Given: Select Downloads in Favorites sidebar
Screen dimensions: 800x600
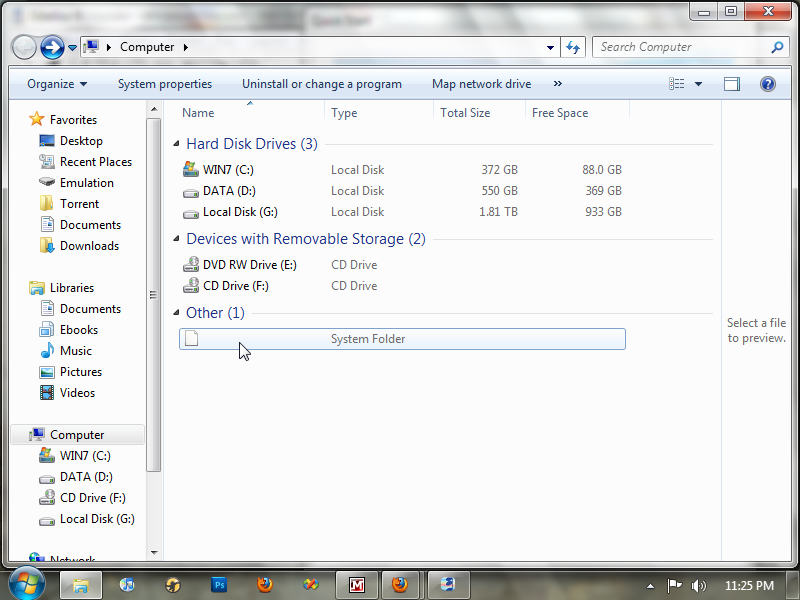Looking at the screenshot, I should pyautogui.click(x=89, y=246).
